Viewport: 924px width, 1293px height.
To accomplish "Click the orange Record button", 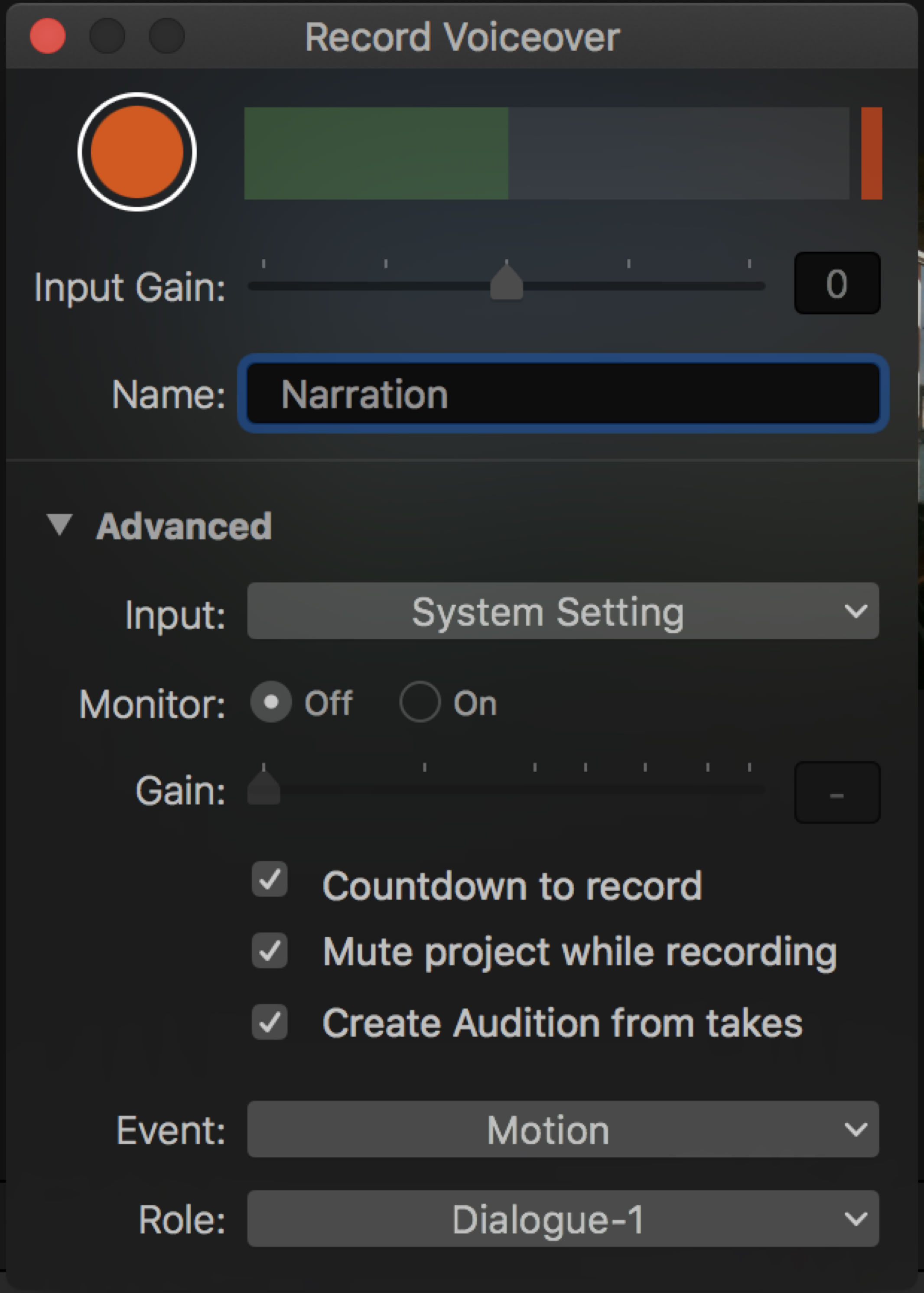I will (x=137, y=152).
